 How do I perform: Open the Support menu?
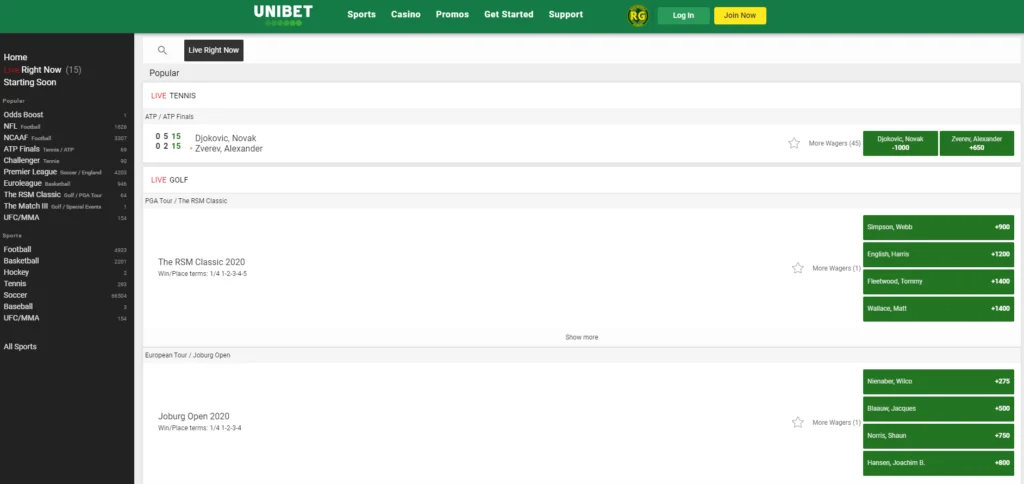coord(566,14)
